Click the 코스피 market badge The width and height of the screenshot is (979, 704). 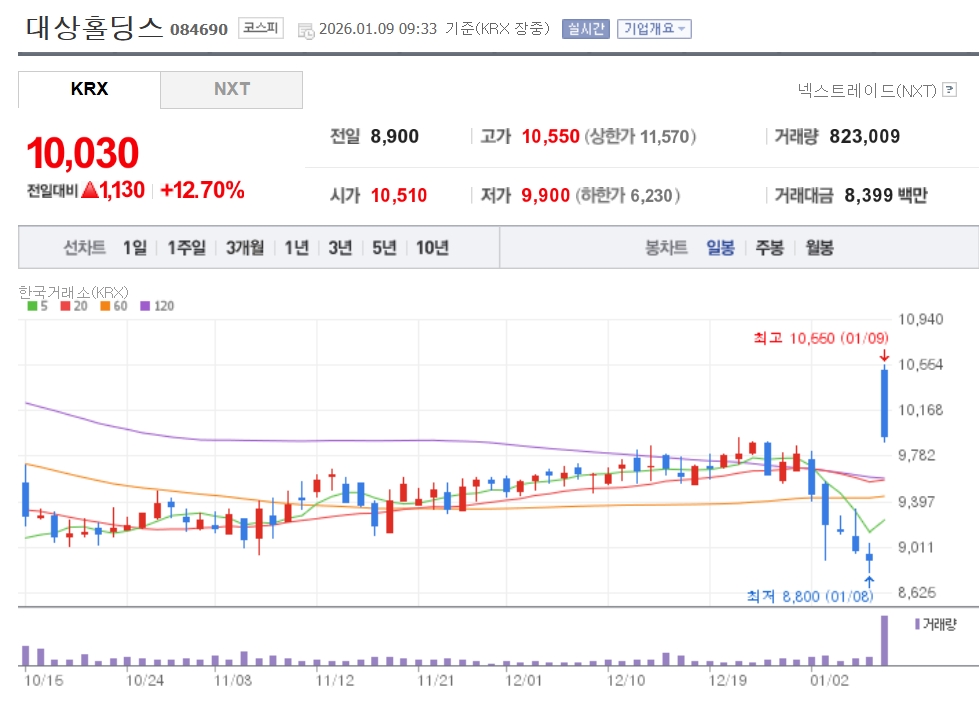pyautogui.click(x=260, y=28)
